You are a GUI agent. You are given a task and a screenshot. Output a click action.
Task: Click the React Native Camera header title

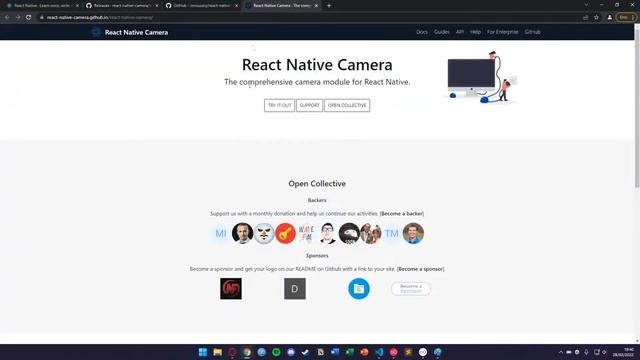[136, 32]
